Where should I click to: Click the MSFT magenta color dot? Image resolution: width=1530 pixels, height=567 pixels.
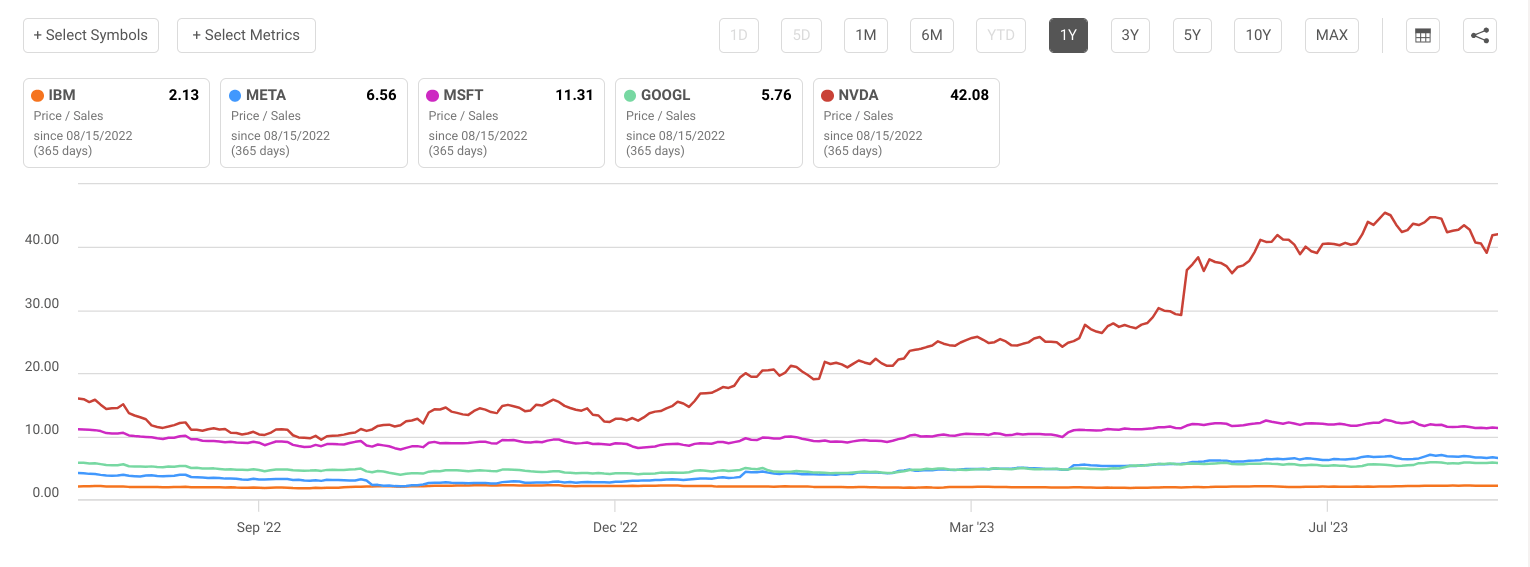433,96
